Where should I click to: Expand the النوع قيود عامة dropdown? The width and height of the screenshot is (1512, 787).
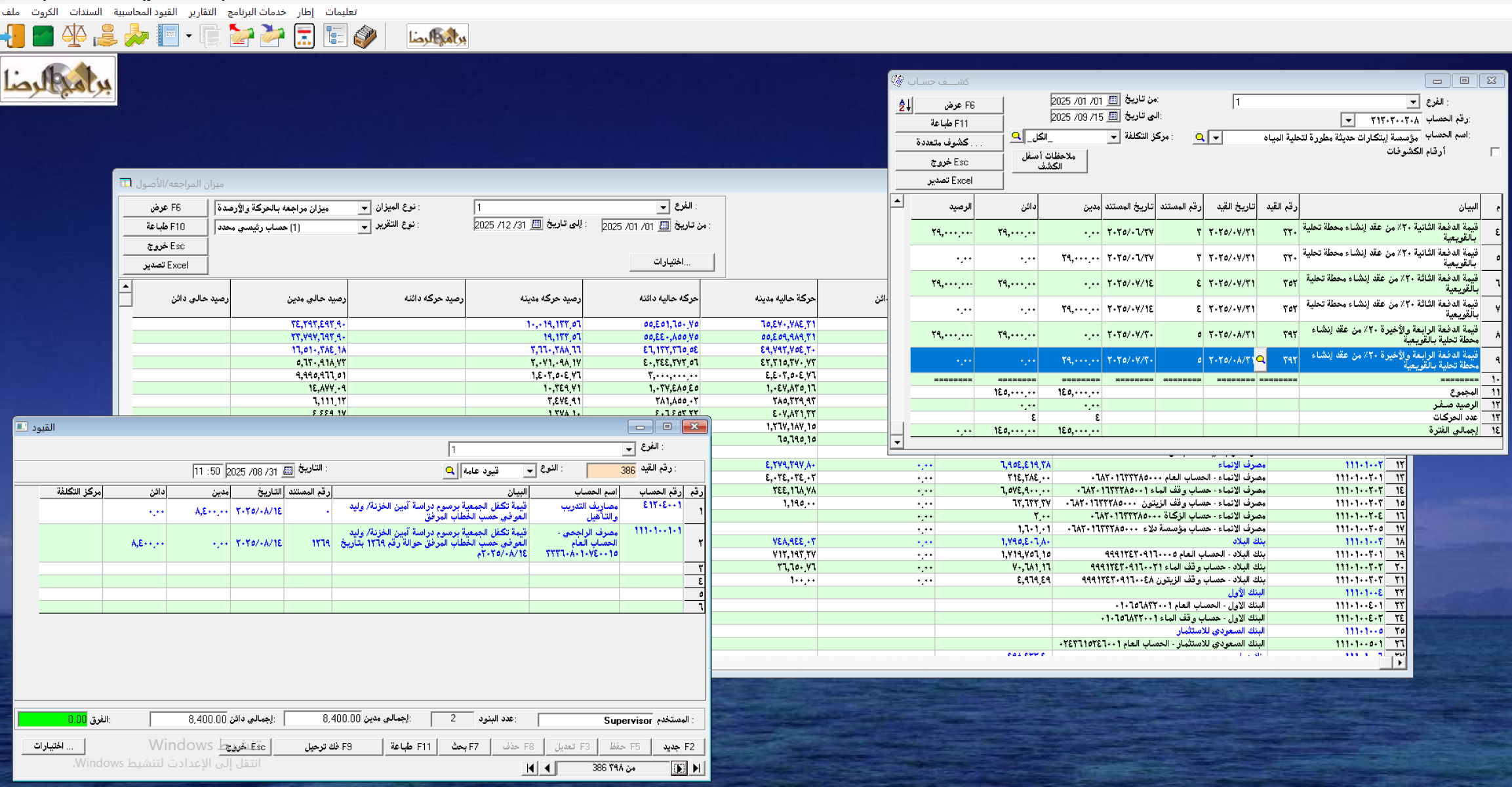point(528,470)
